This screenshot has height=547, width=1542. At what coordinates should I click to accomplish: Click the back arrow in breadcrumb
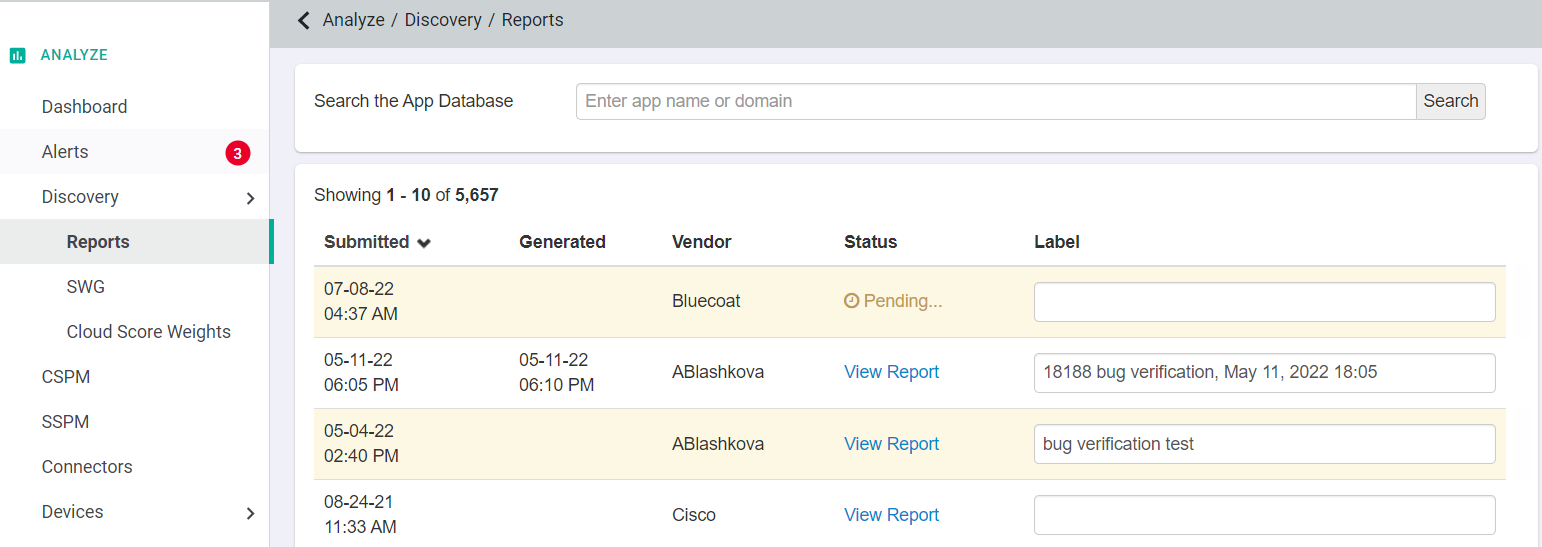point(304,20)
